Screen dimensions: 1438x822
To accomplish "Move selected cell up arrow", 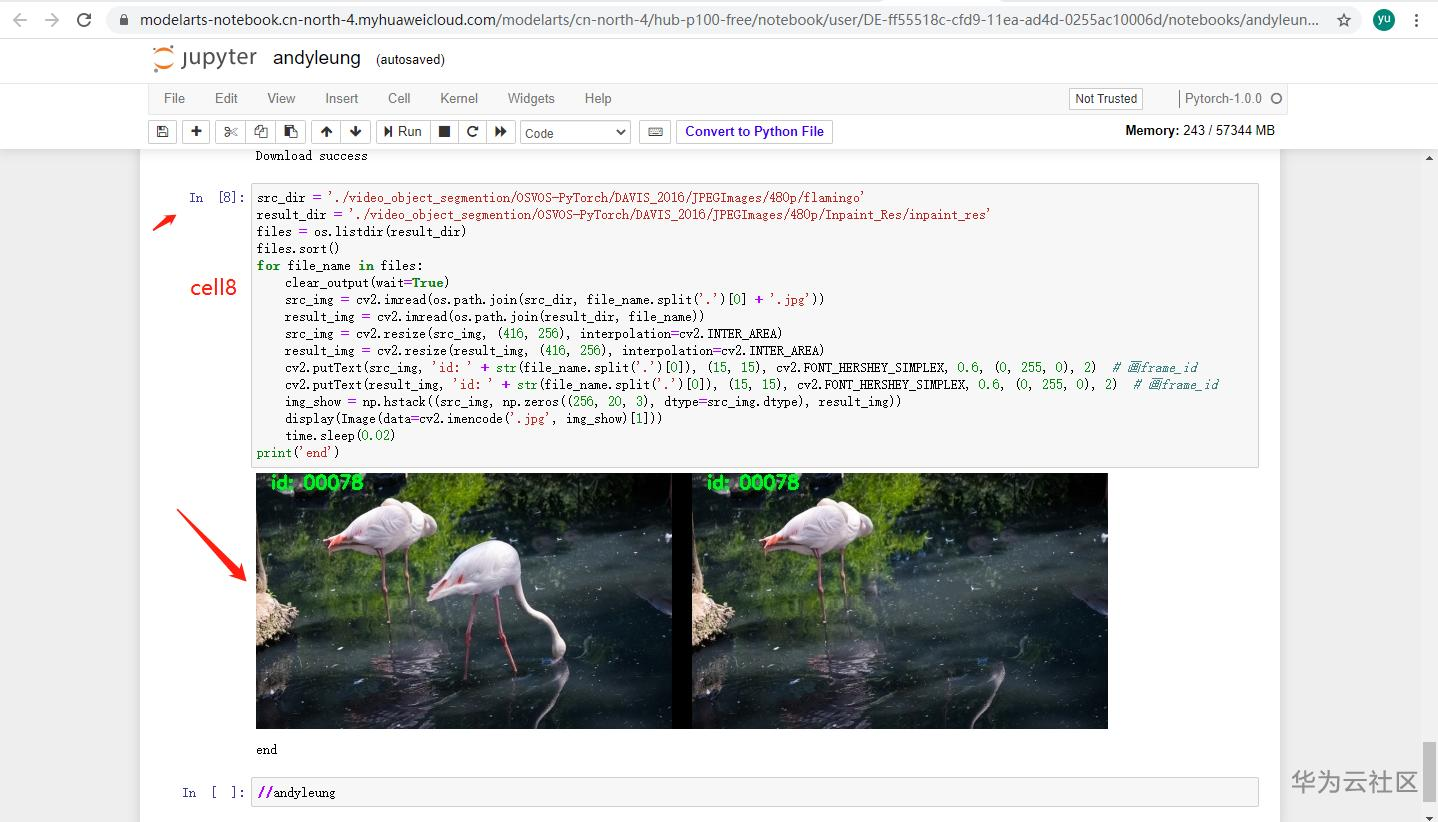I will point(326,132).
